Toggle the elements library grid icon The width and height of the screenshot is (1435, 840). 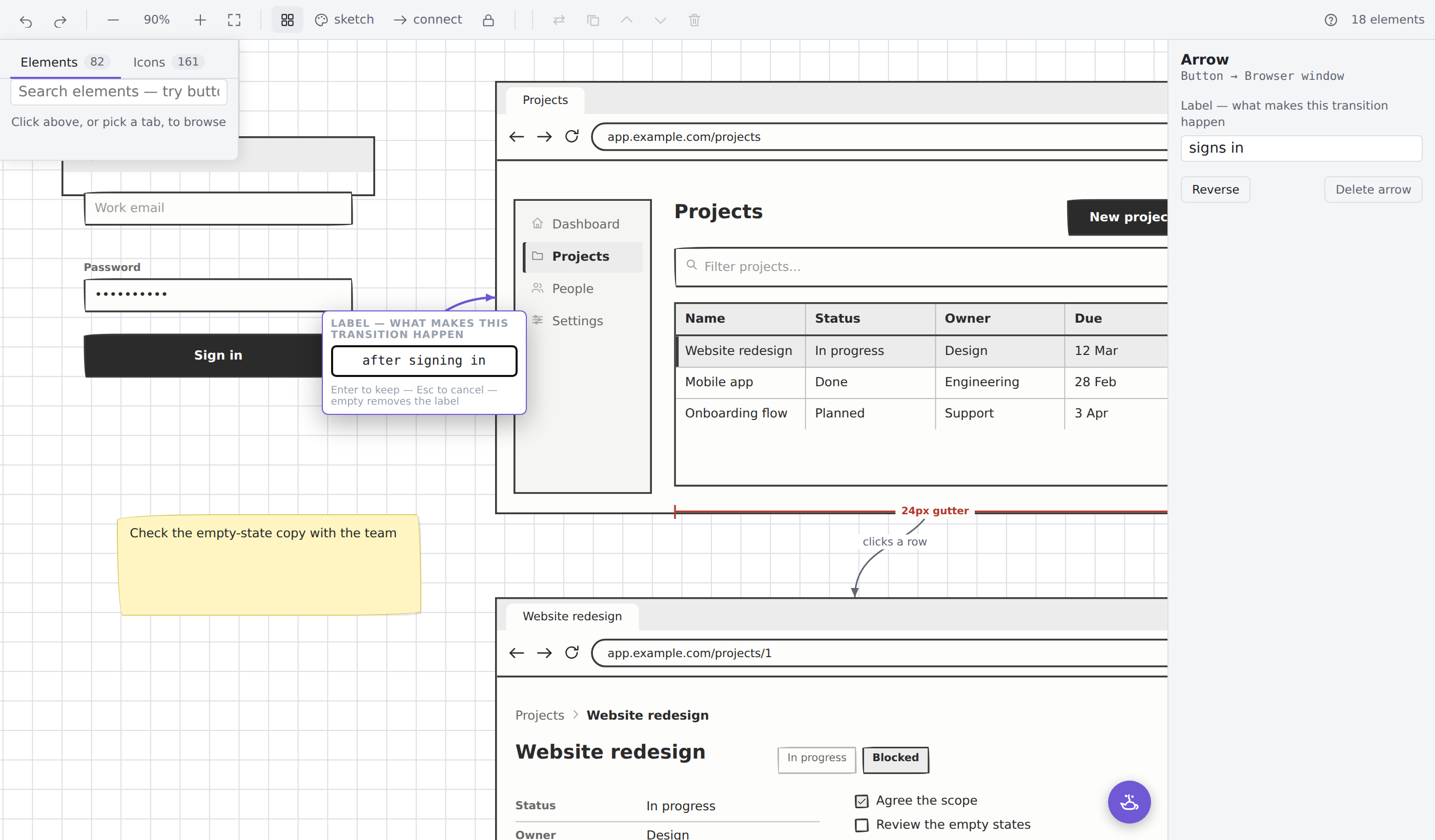pos(287,20)
